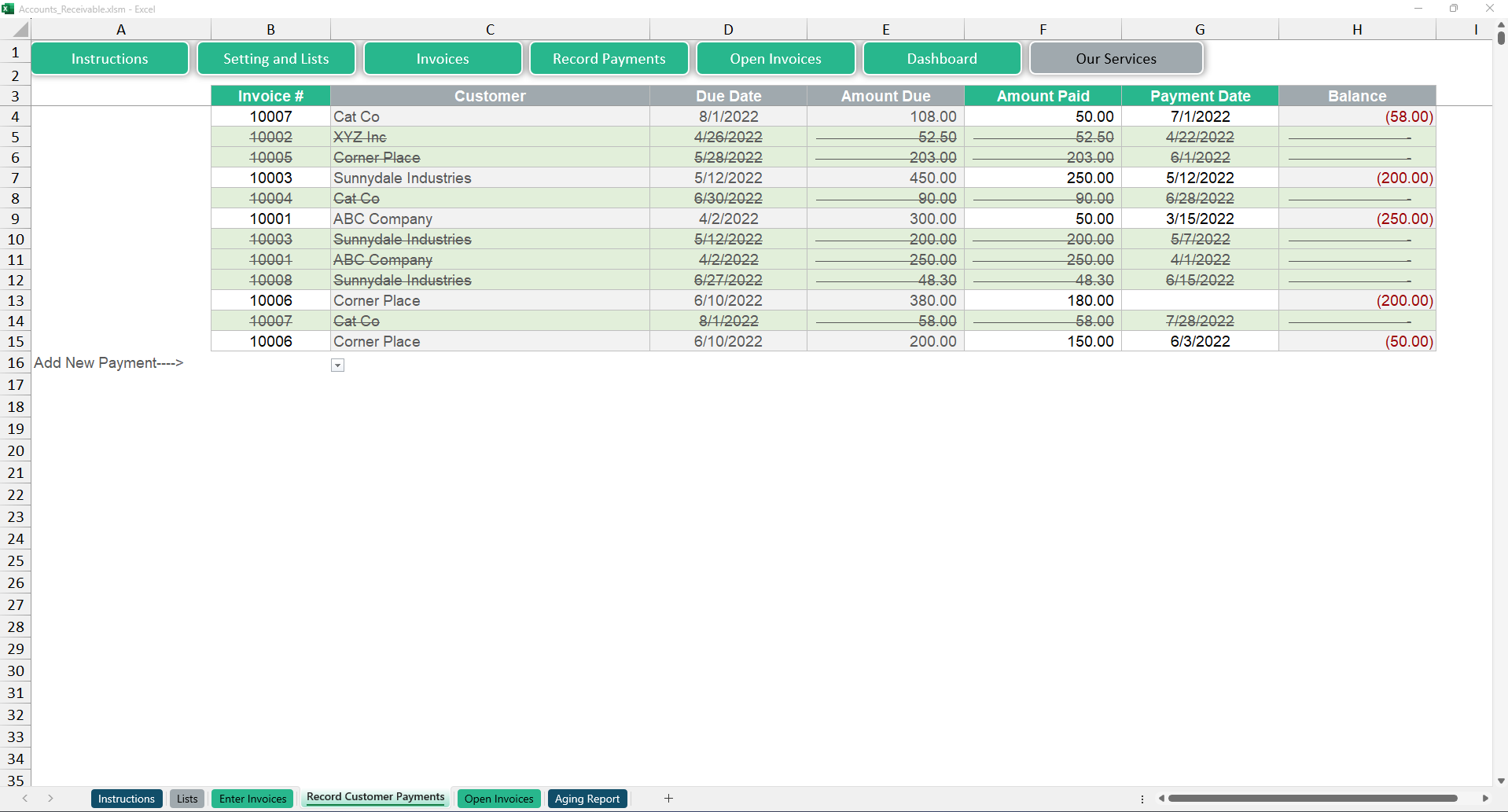Select the empty Invoice # cell in row 16
The height and width of the screenshot is (812, 1508).
click(270, 363)
